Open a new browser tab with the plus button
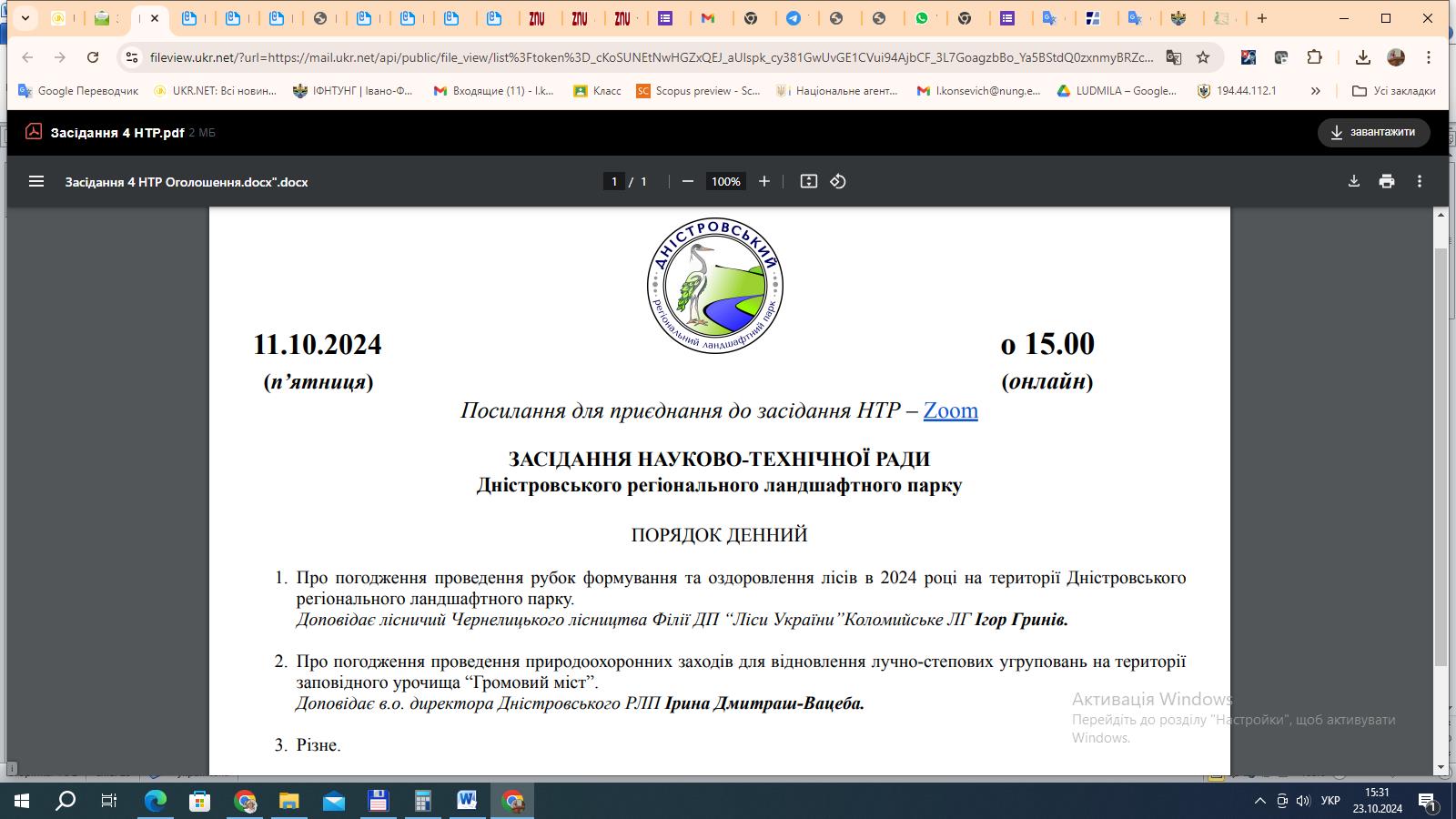The image size is (1456, 819). (x=1261, y=20)
